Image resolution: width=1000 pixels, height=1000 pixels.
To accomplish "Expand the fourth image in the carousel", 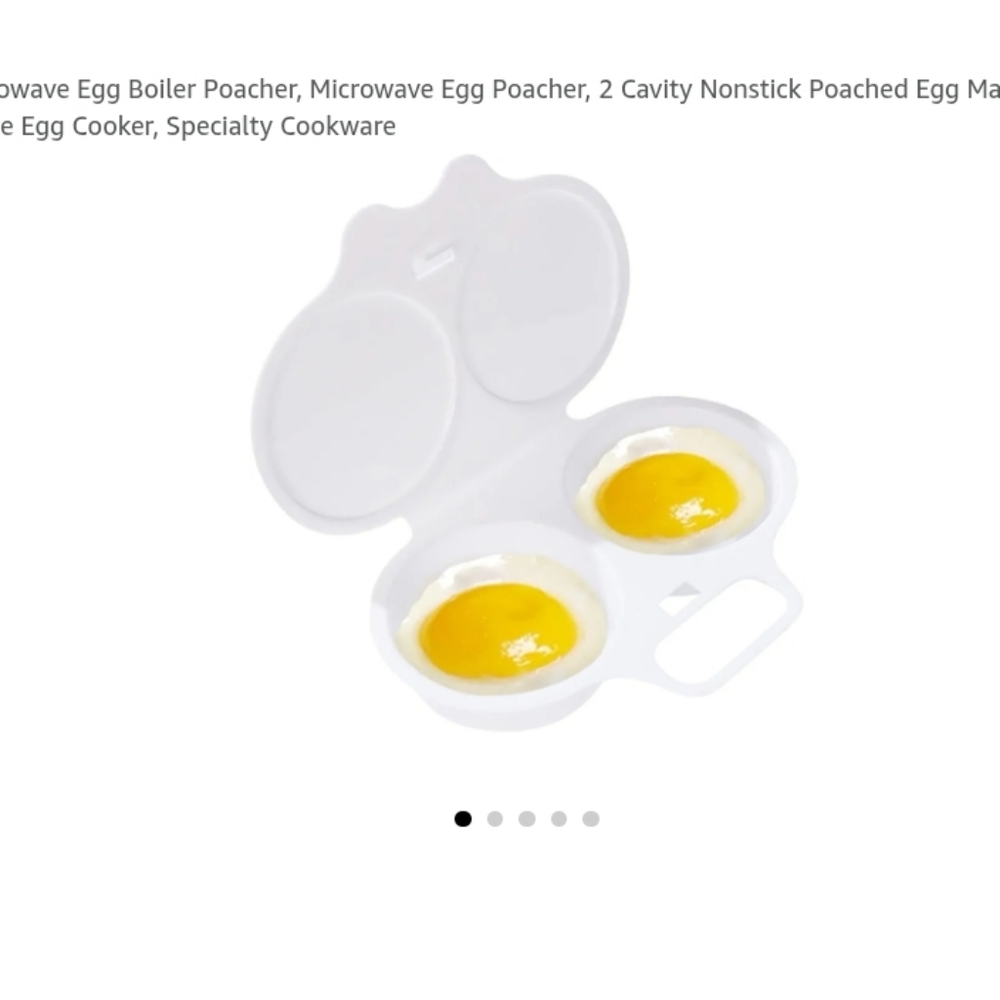I will tap(559, 817).
